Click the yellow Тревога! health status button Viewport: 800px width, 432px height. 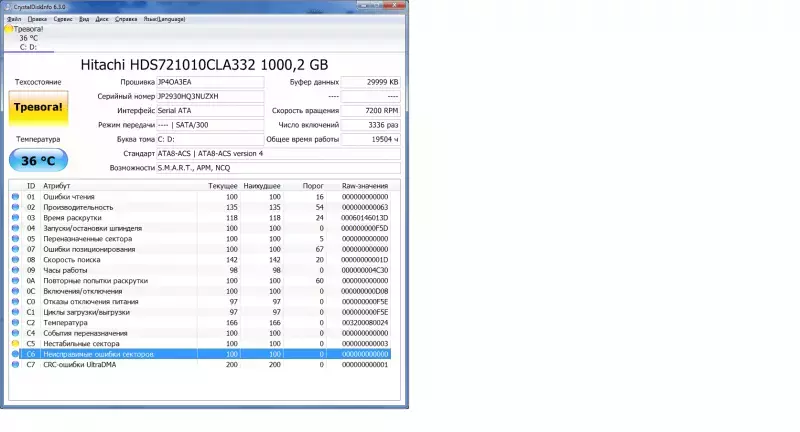[x=38, y=108]
